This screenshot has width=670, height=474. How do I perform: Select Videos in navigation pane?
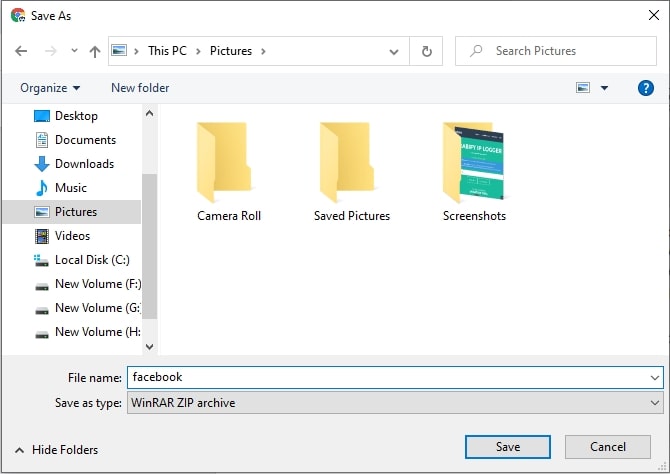point(72,236)
